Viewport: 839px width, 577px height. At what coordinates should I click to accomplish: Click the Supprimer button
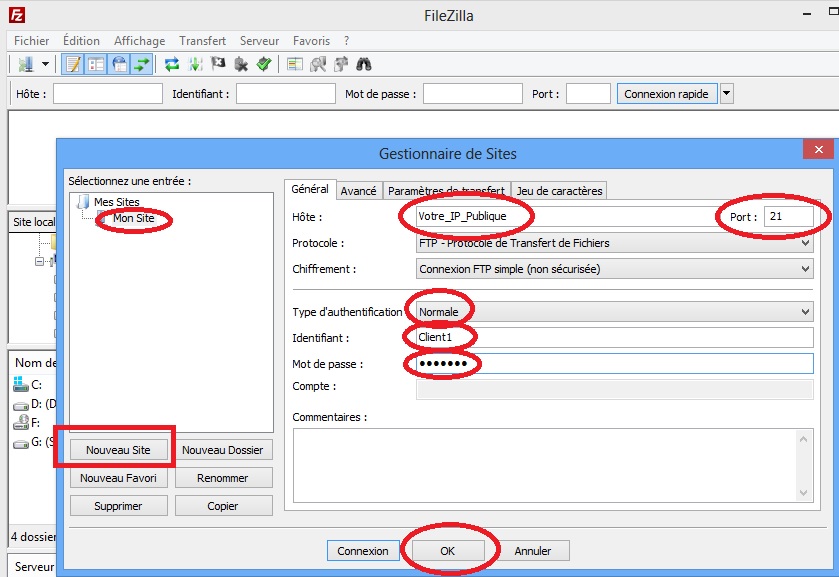tap(118, 506)
